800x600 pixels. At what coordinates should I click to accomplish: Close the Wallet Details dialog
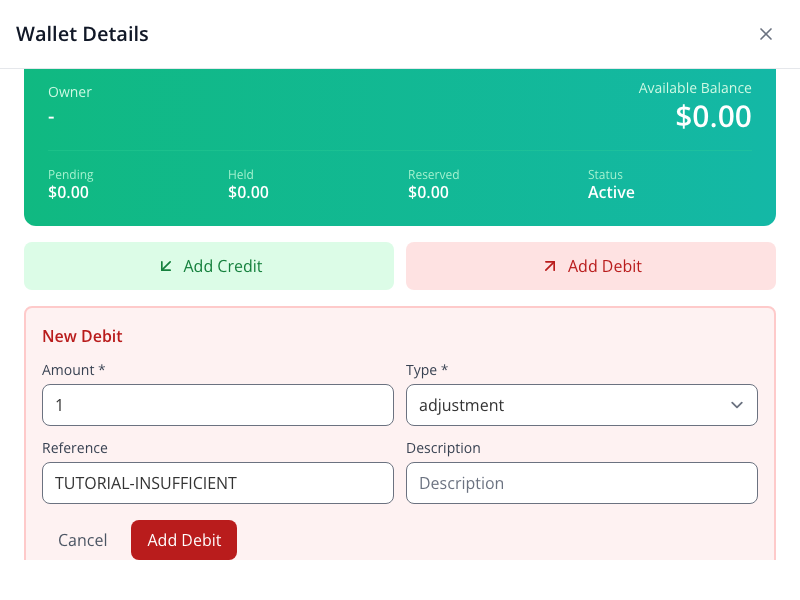coord(765,34)
